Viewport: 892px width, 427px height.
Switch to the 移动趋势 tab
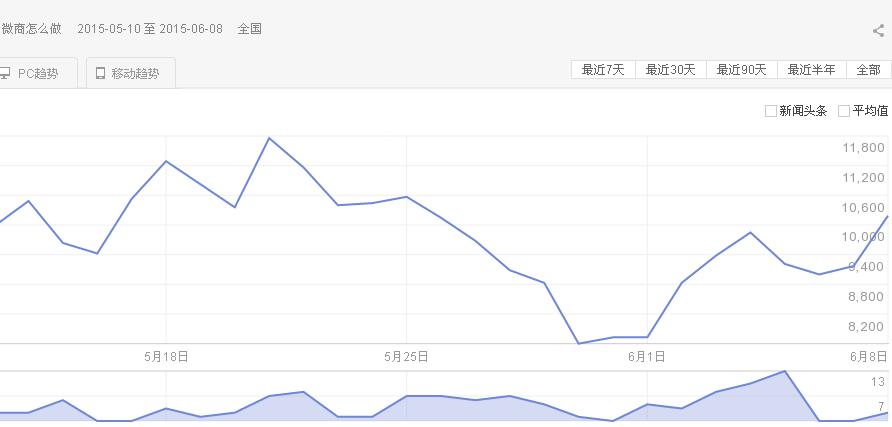coord(135,73)
